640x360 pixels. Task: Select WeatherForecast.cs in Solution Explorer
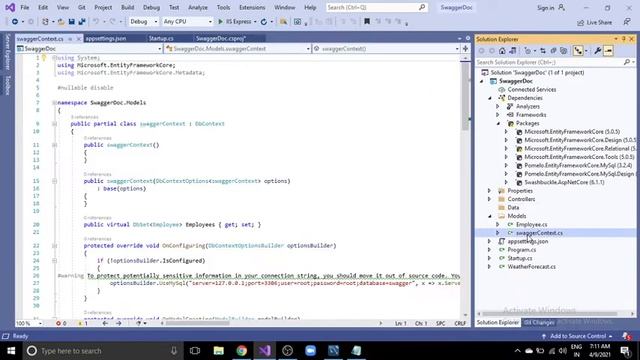(x=531, y=267)
